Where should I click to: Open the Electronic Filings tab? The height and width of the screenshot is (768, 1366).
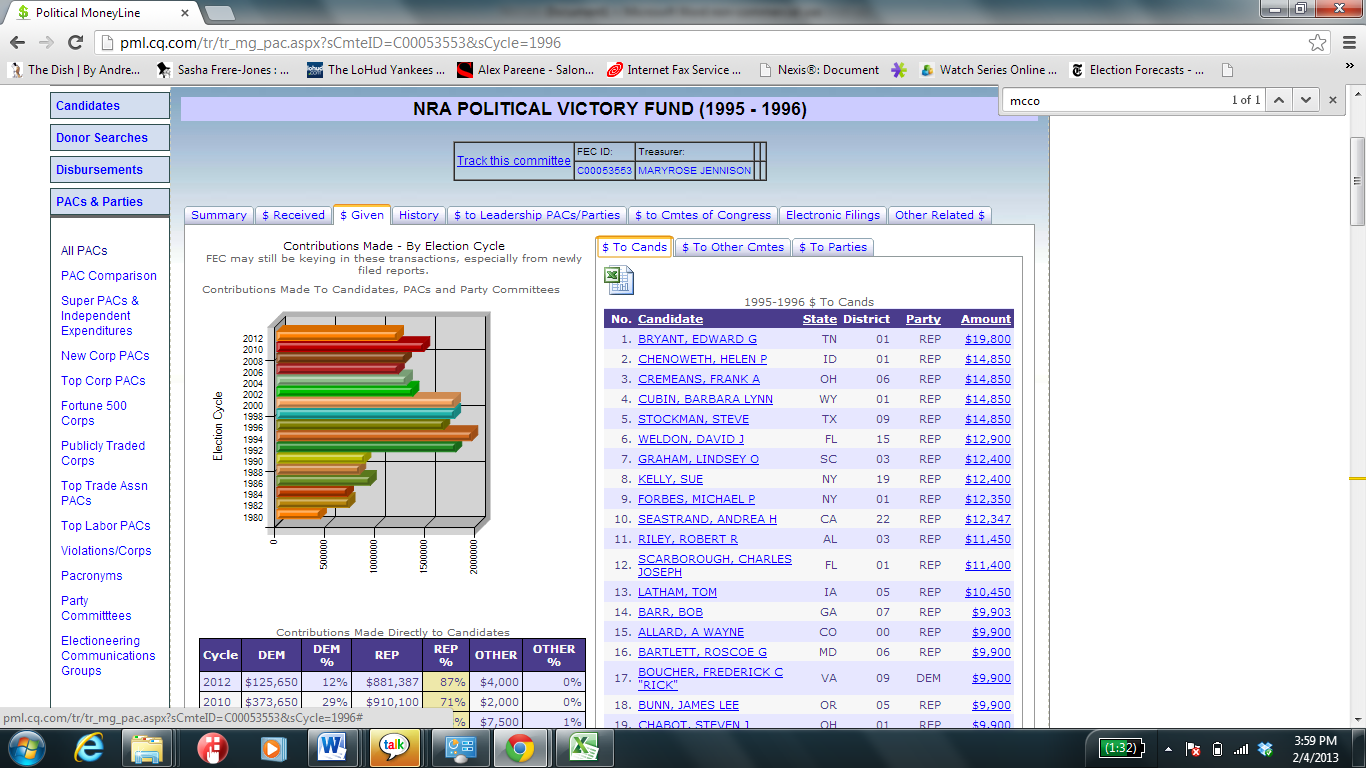point(833,215)
